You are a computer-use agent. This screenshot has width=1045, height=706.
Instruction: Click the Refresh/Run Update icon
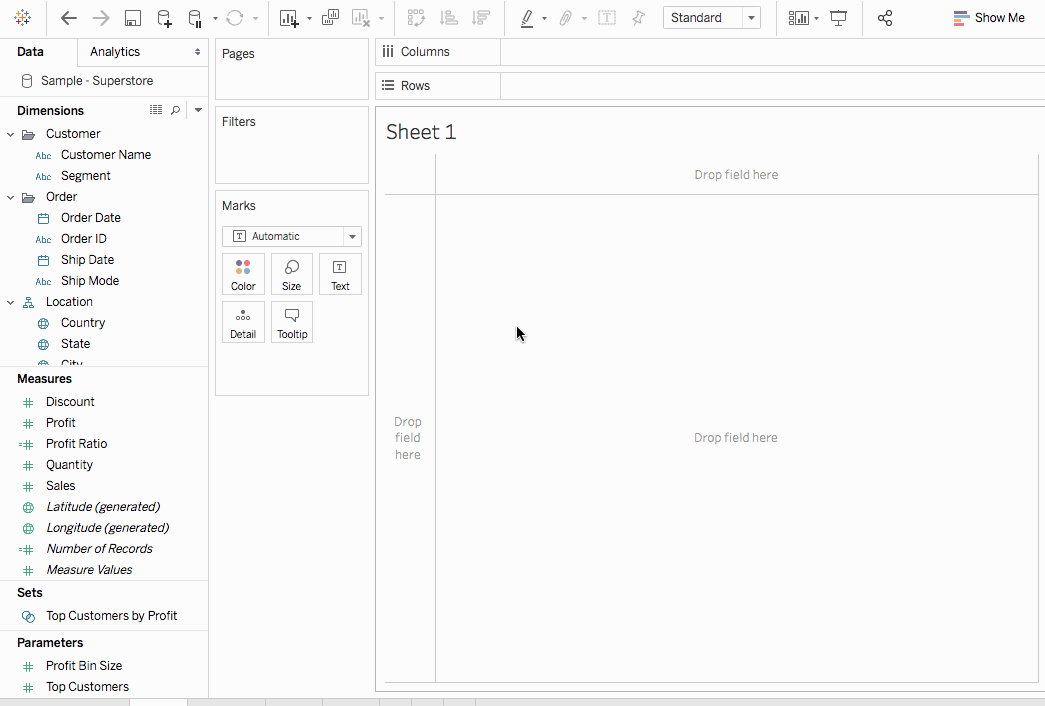click(x=235, y=18)
